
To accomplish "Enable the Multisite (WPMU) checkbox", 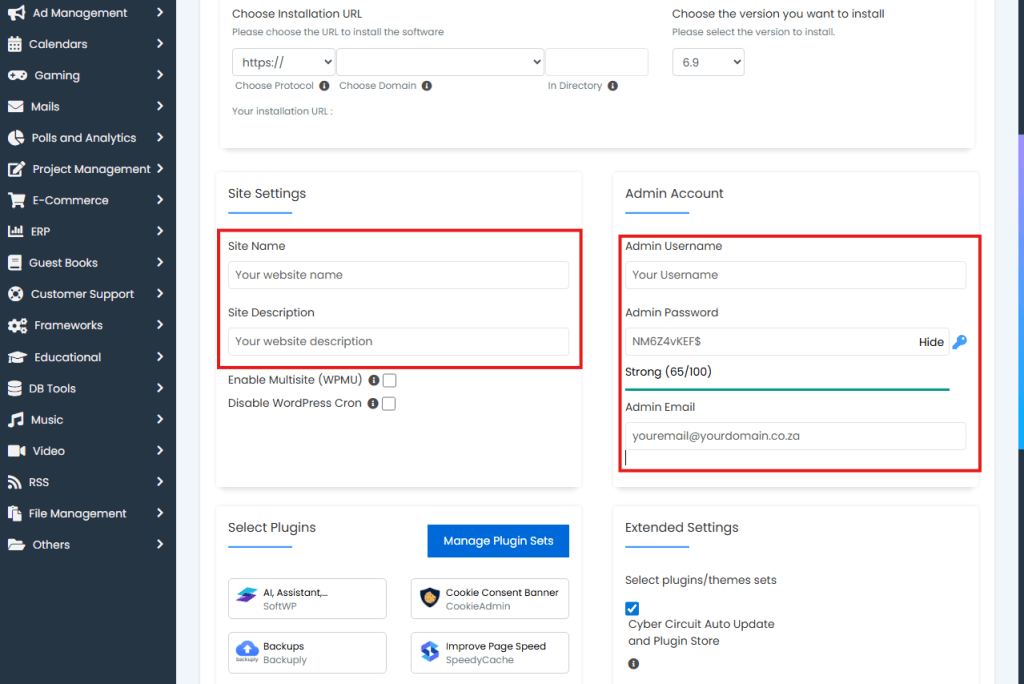I will click(x=390, y=380).
